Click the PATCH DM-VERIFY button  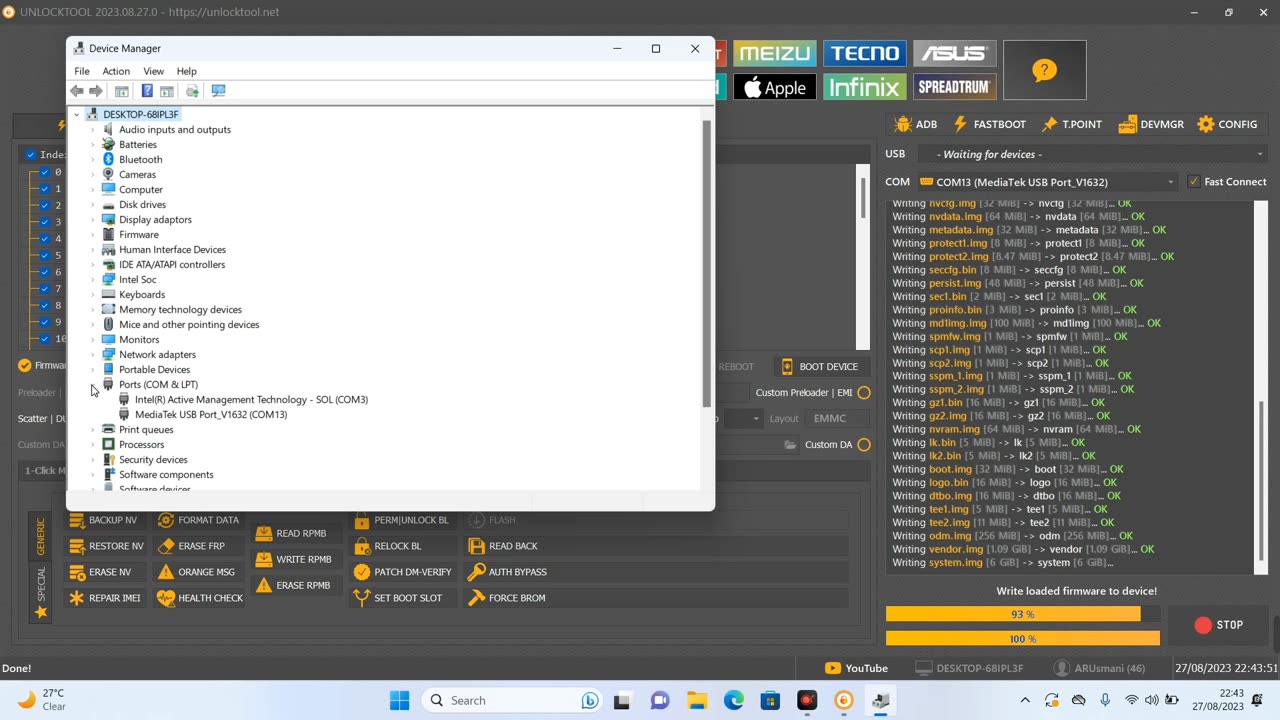click(403, 572)
